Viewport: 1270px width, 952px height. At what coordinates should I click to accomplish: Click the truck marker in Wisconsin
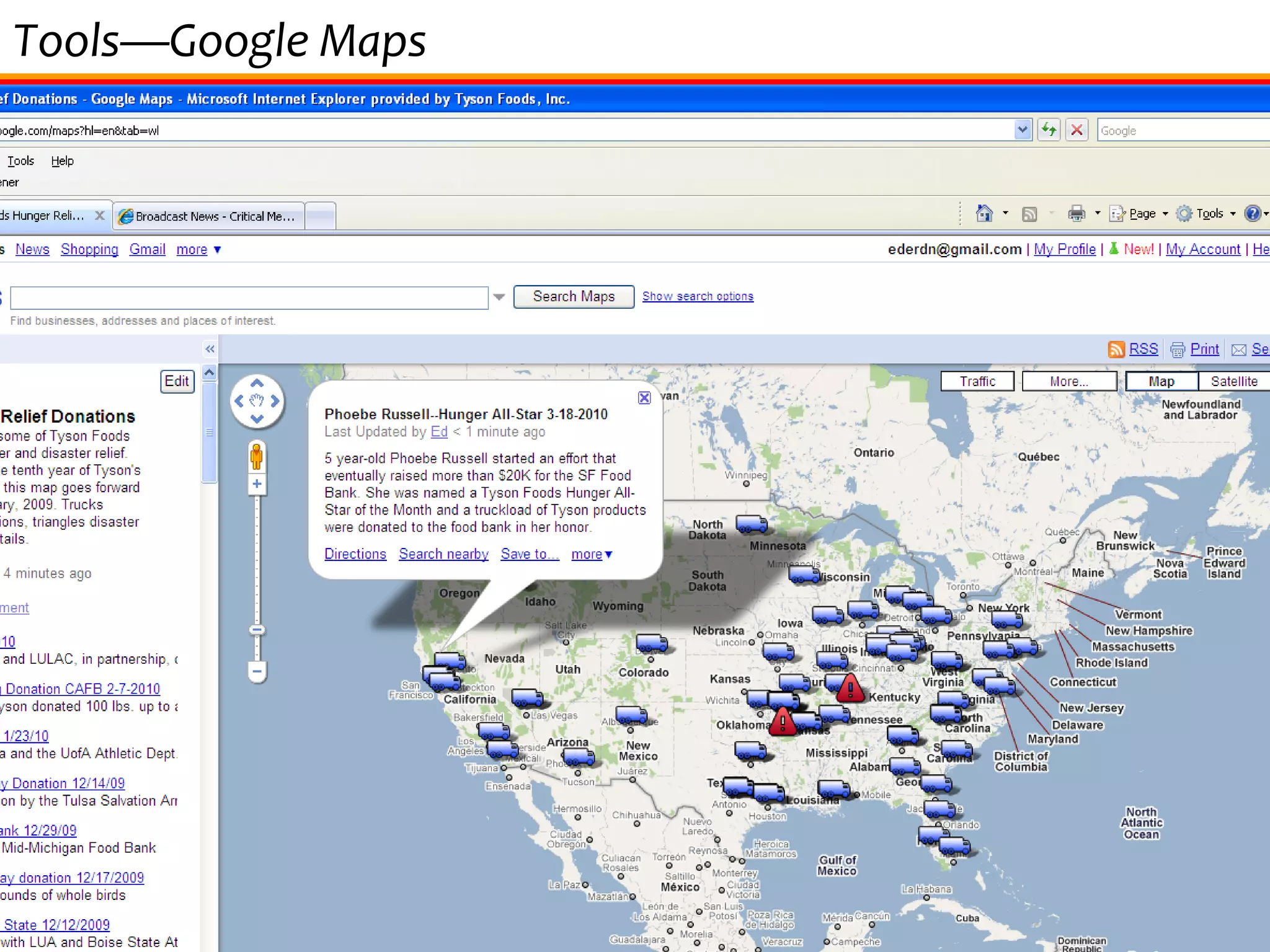point(804,575)
